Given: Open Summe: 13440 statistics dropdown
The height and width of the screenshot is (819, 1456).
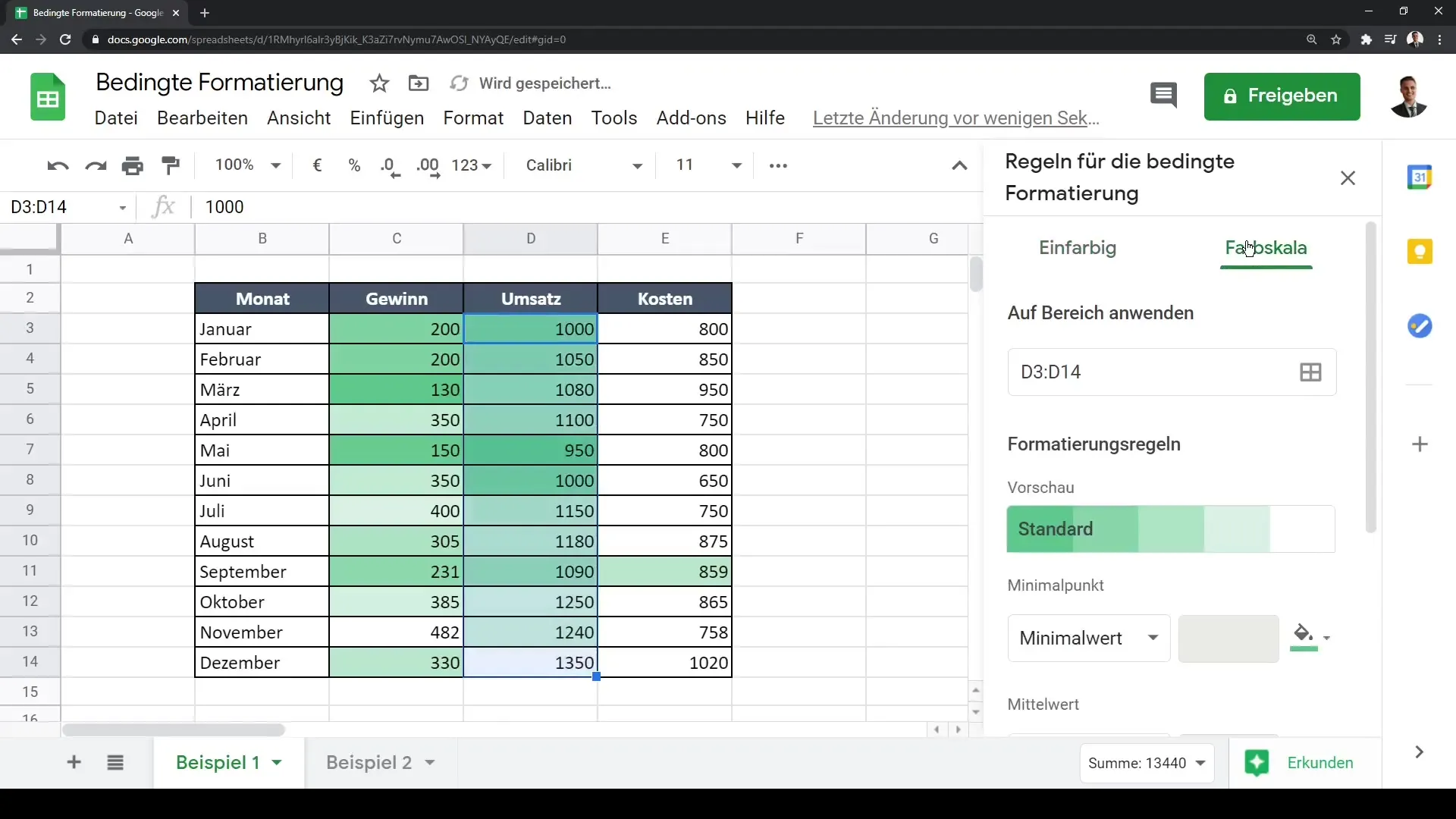Looking at the screenshot, I should (x=1147, y=763).
